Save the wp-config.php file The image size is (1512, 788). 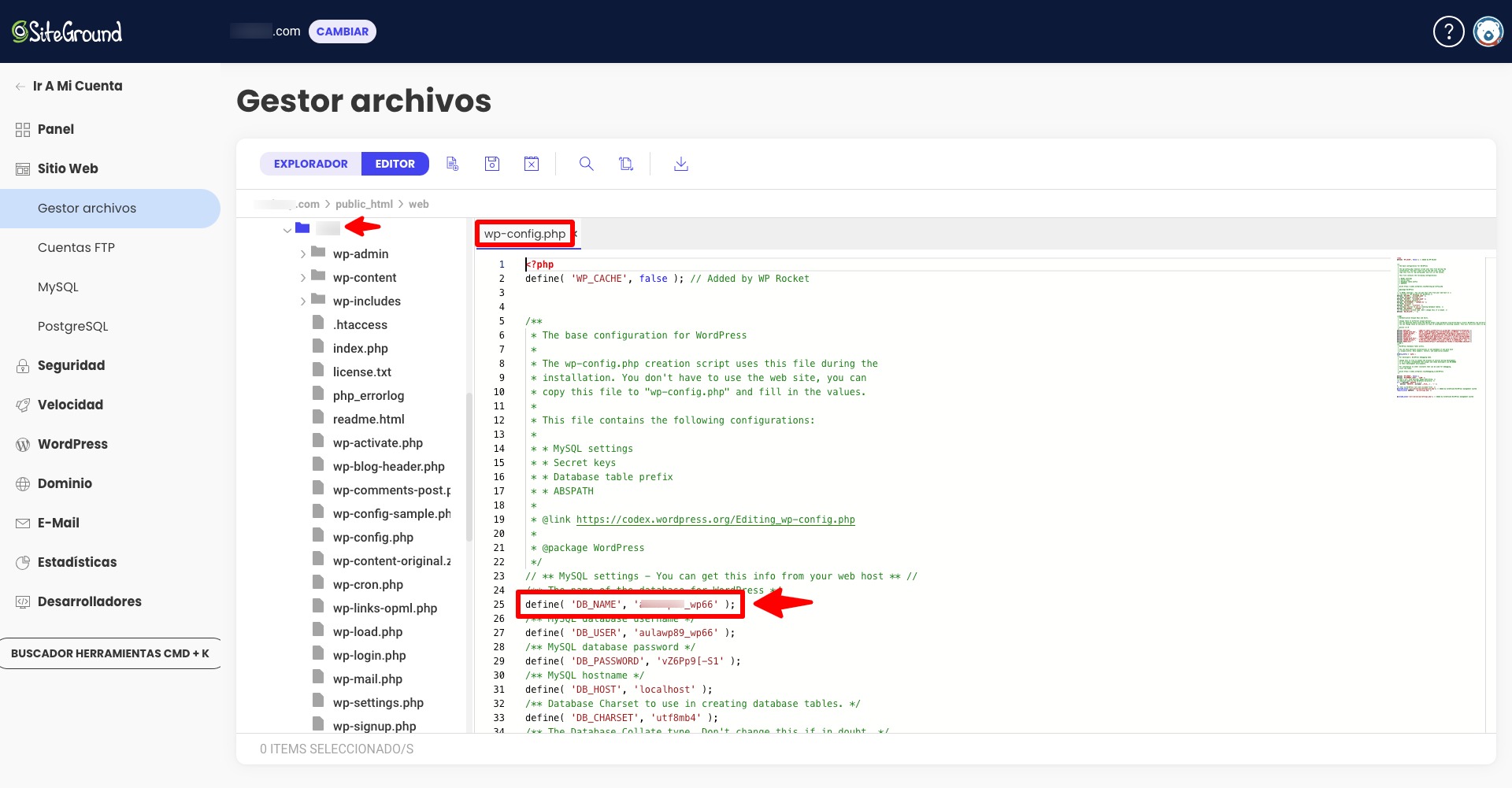[x=492, y=164]
